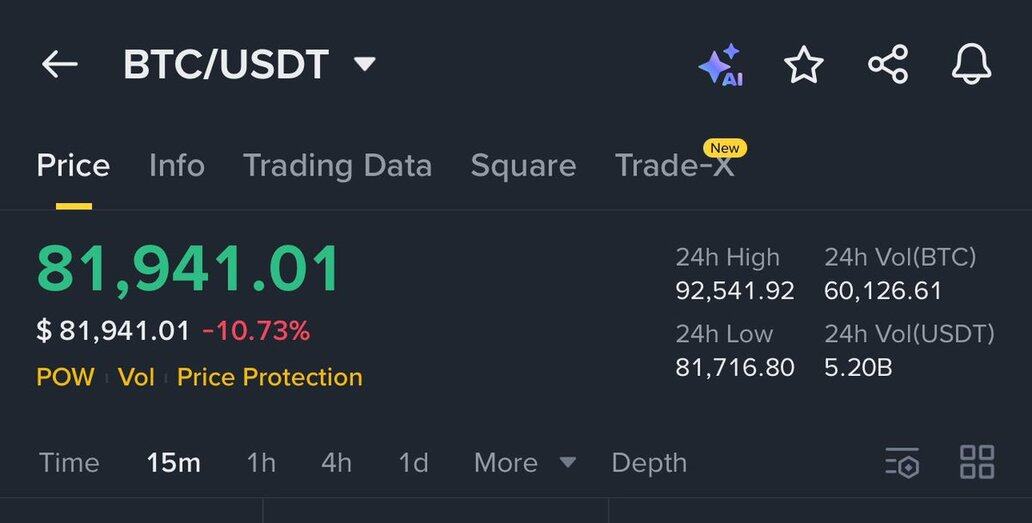Expand the More intervals dropdown
Image resolution: width=1032 pixels, height=523 pixels.
[x=524, y=463]
